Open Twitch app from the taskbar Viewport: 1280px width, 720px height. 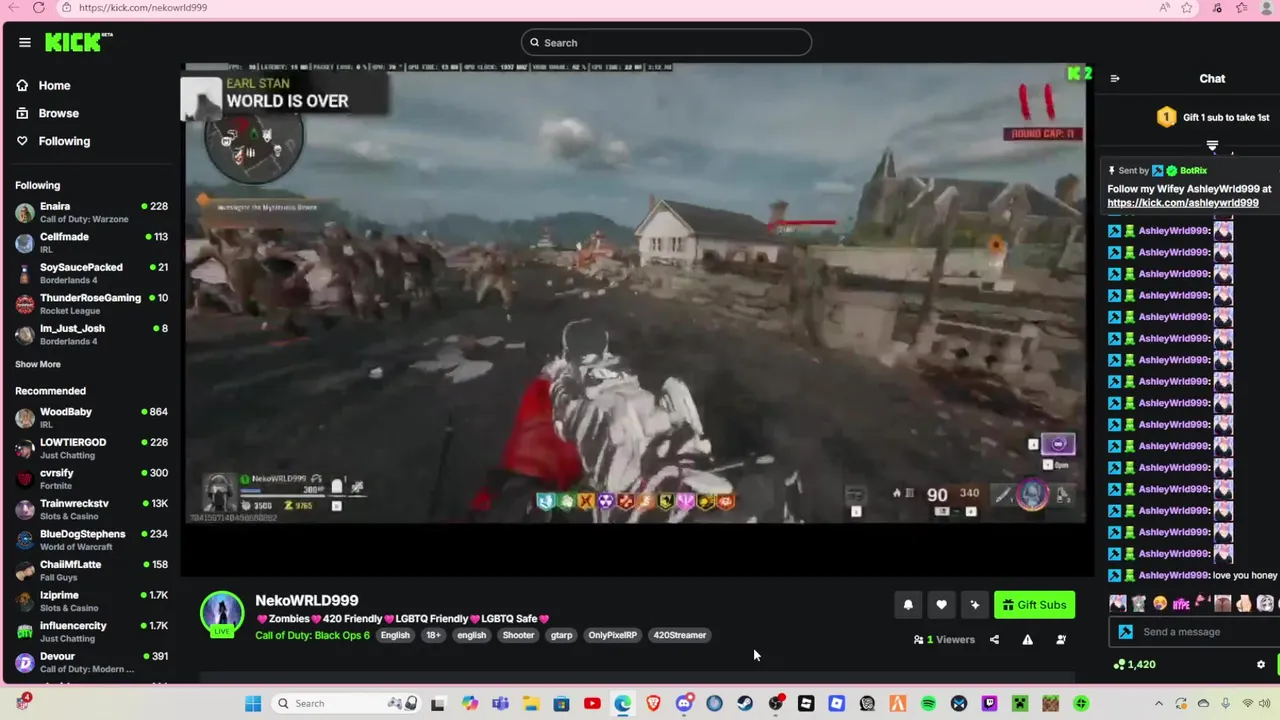coord(989,703)
